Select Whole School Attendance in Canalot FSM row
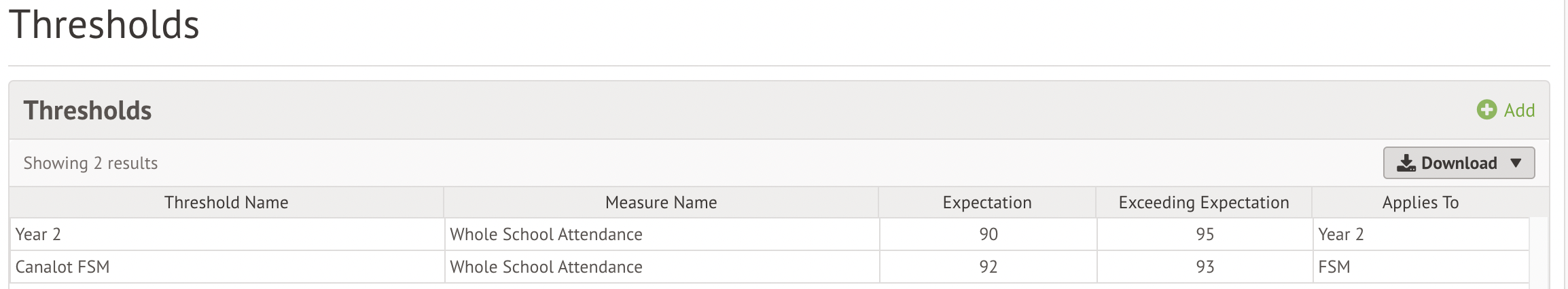The width and height of the screenshot is (1568, 289). point(546,267)
